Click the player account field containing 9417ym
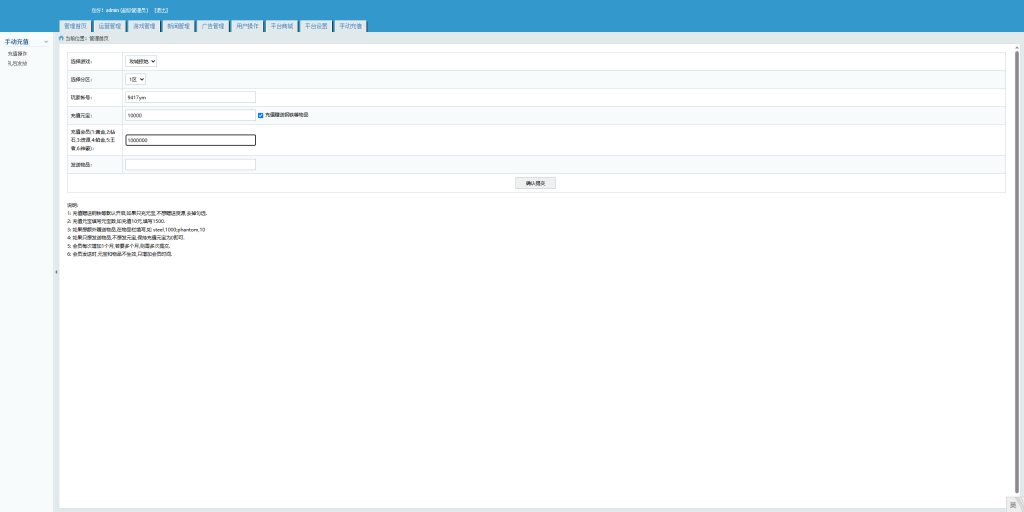Screen dimensions: 1024x512 point(190,97)
